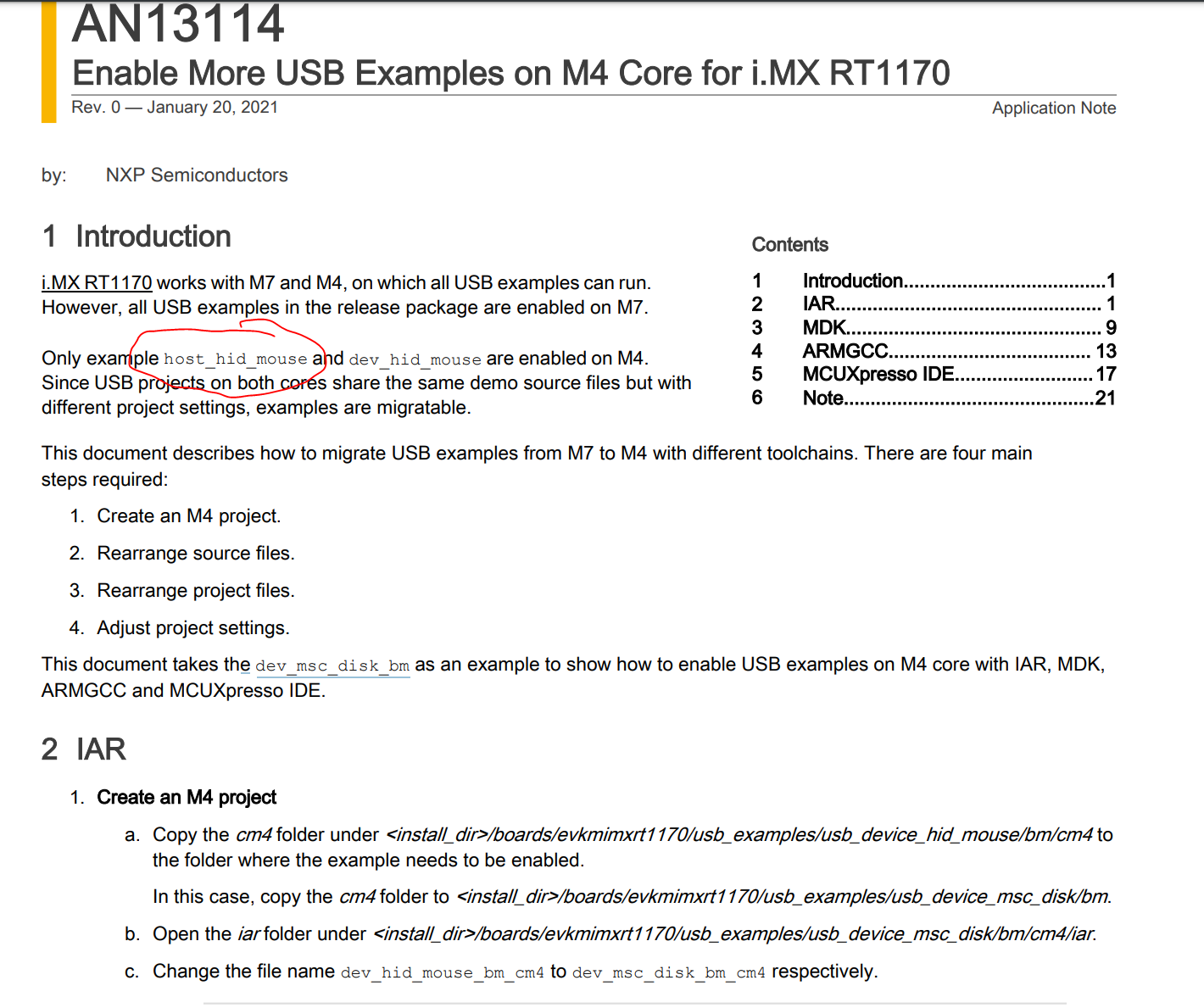This screenshot has width=1204, height=1008.
Task: Open the Note entry in Contents
Action: point(822,398)
